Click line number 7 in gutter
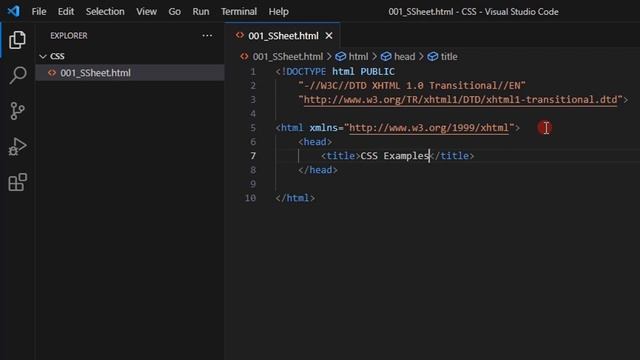The width and height of the screenshot is (640, 360). click(x=253, y=156)
